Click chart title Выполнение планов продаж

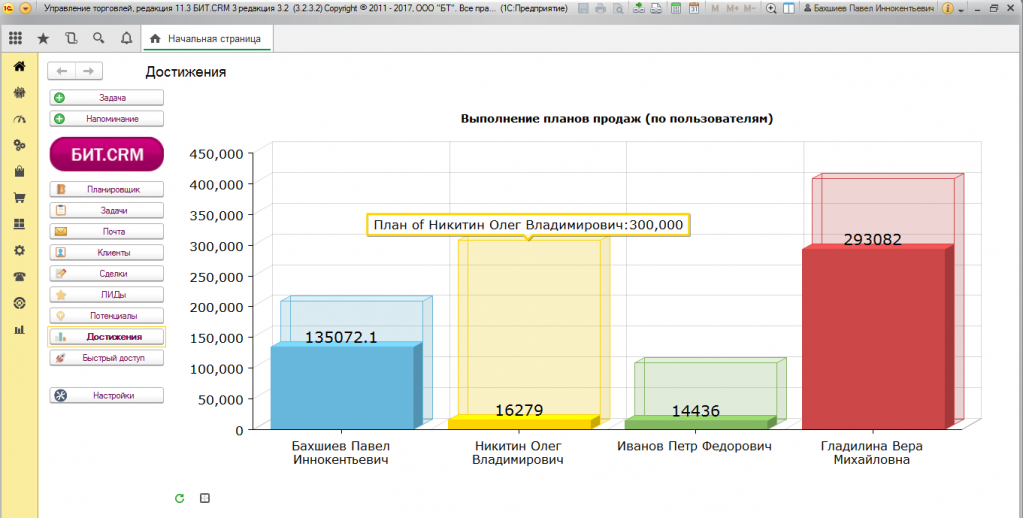(617, 119)
